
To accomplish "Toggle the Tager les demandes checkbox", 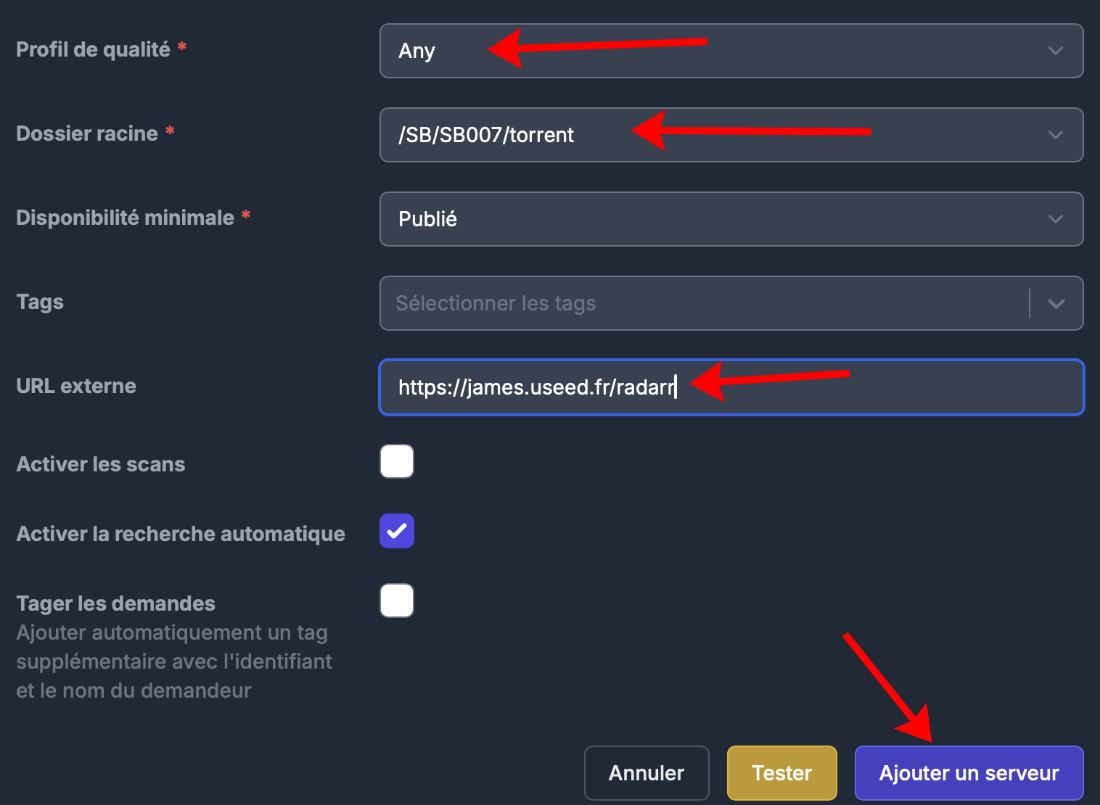I will click(x=397, y=601).
